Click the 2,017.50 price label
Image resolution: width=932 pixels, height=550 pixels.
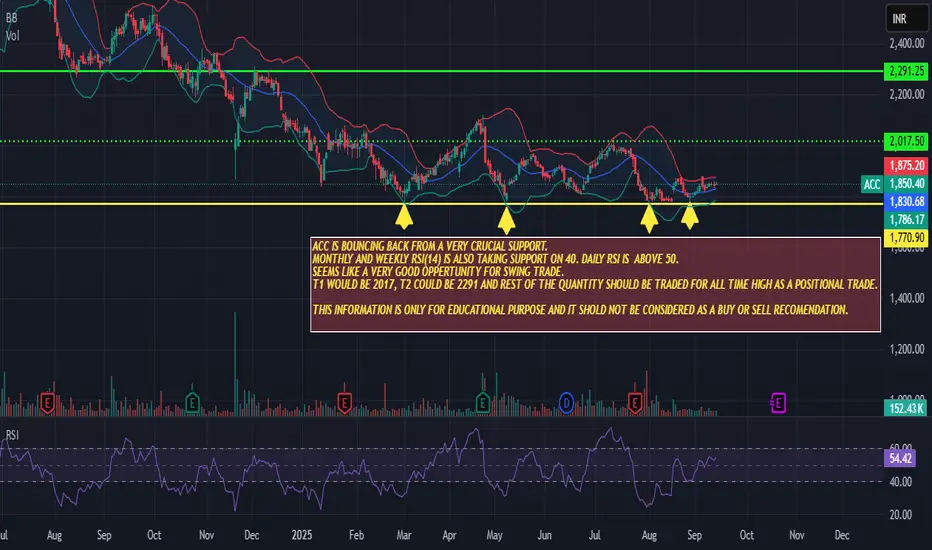905,142
